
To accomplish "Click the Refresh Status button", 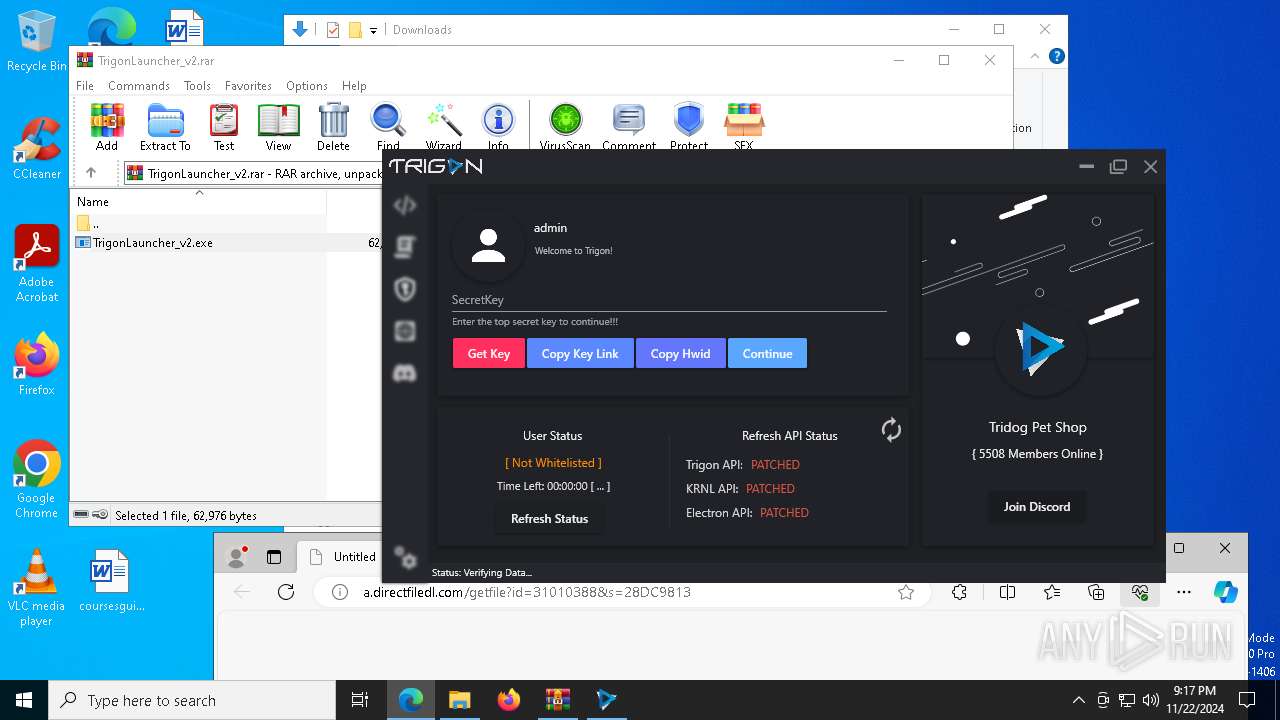I will pos(550,518).
